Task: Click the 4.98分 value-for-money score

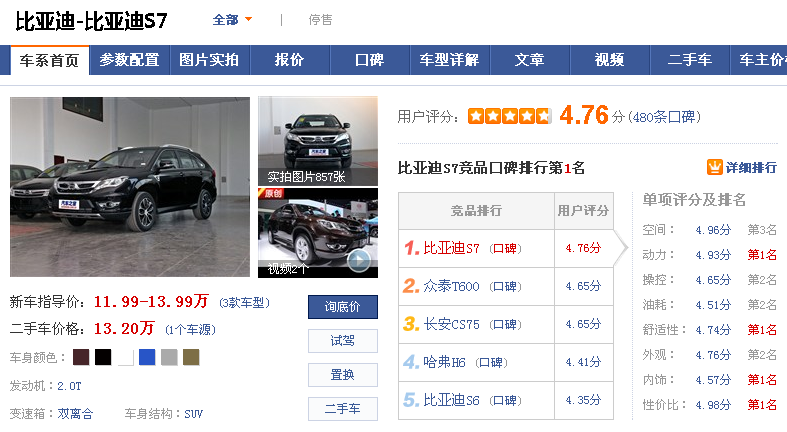Action: 713,404
